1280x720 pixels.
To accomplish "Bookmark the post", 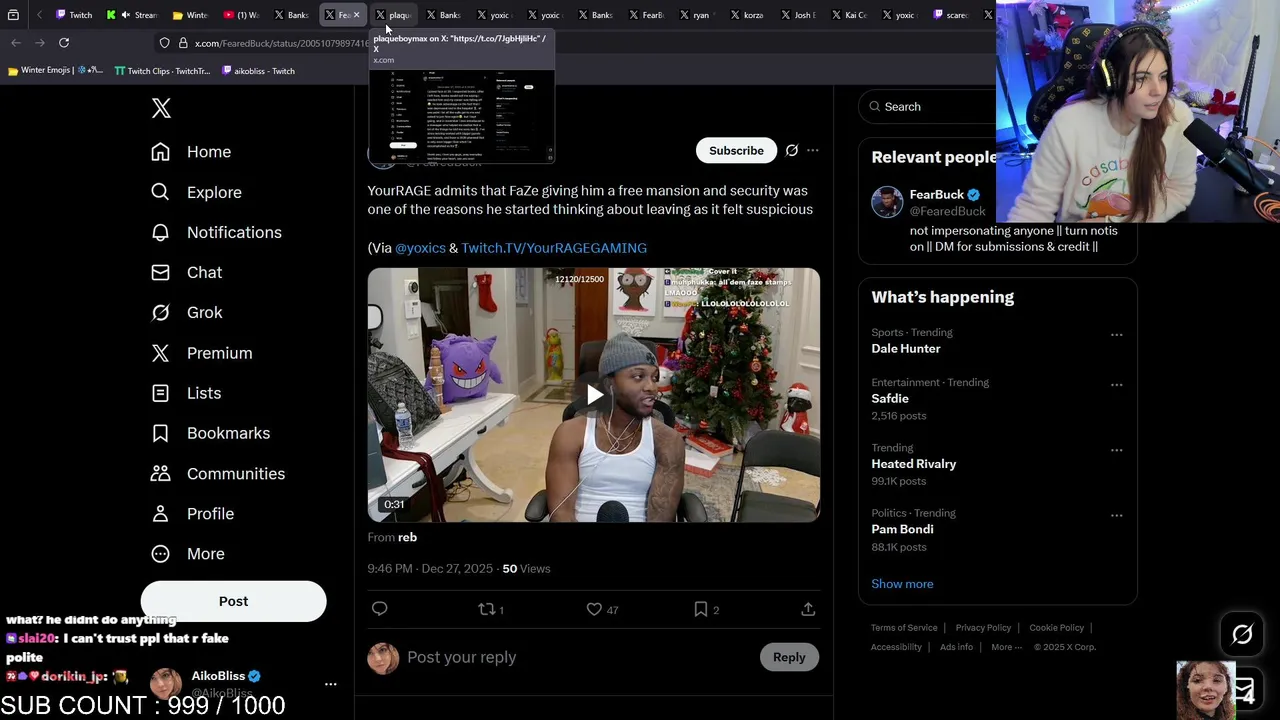I will coord(701,608).
